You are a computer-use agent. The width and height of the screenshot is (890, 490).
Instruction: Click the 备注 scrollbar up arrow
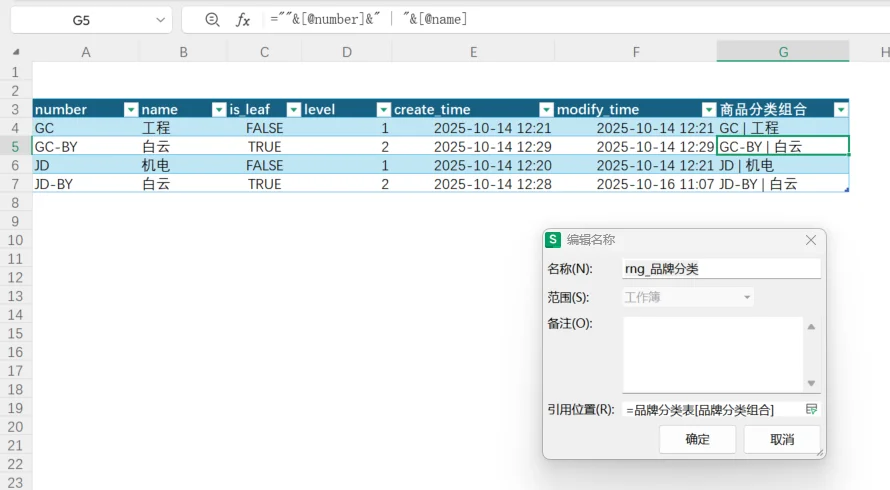(812, 326)
